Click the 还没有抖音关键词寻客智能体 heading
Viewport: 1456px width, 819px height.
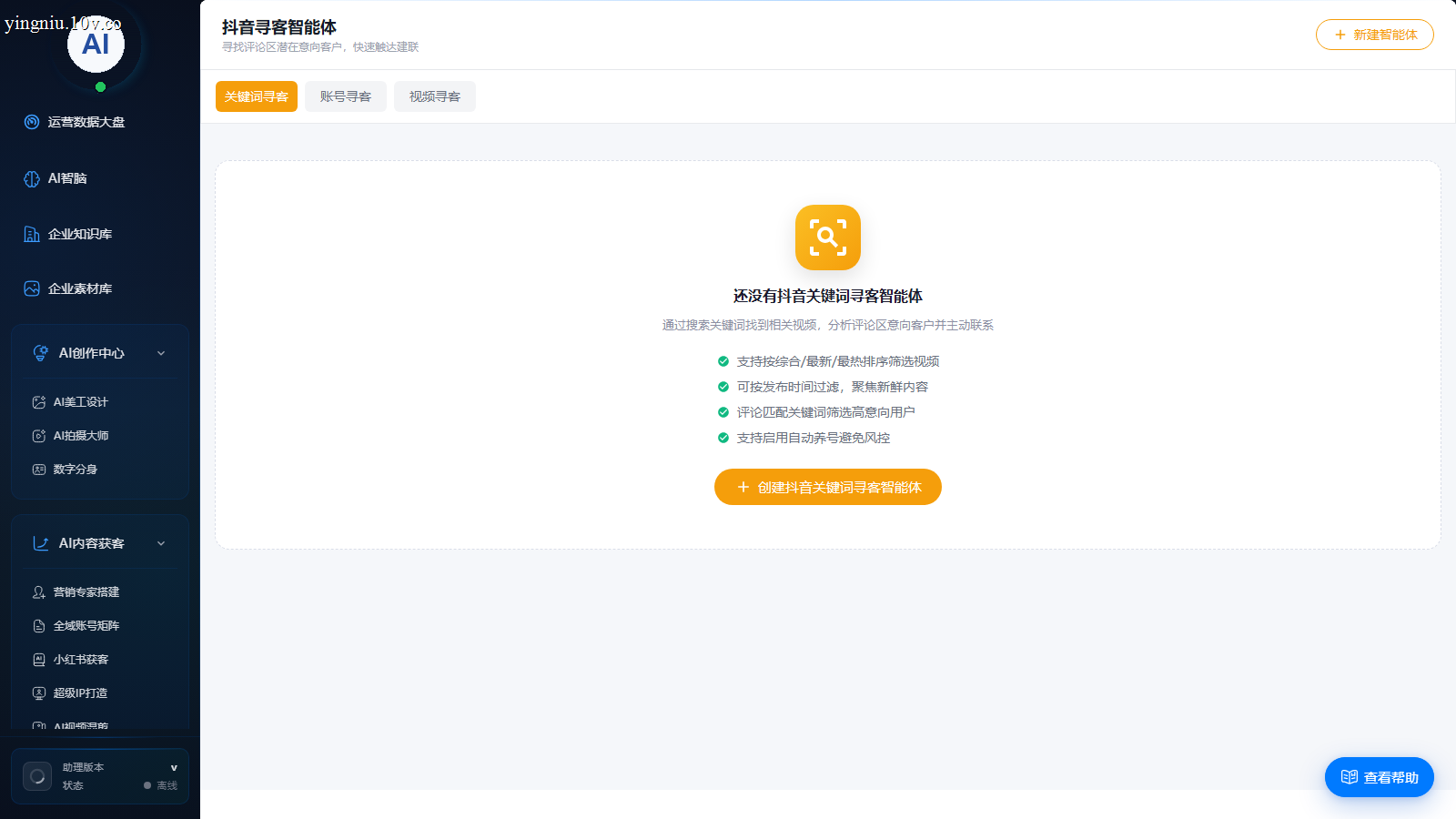pos(828,296)
